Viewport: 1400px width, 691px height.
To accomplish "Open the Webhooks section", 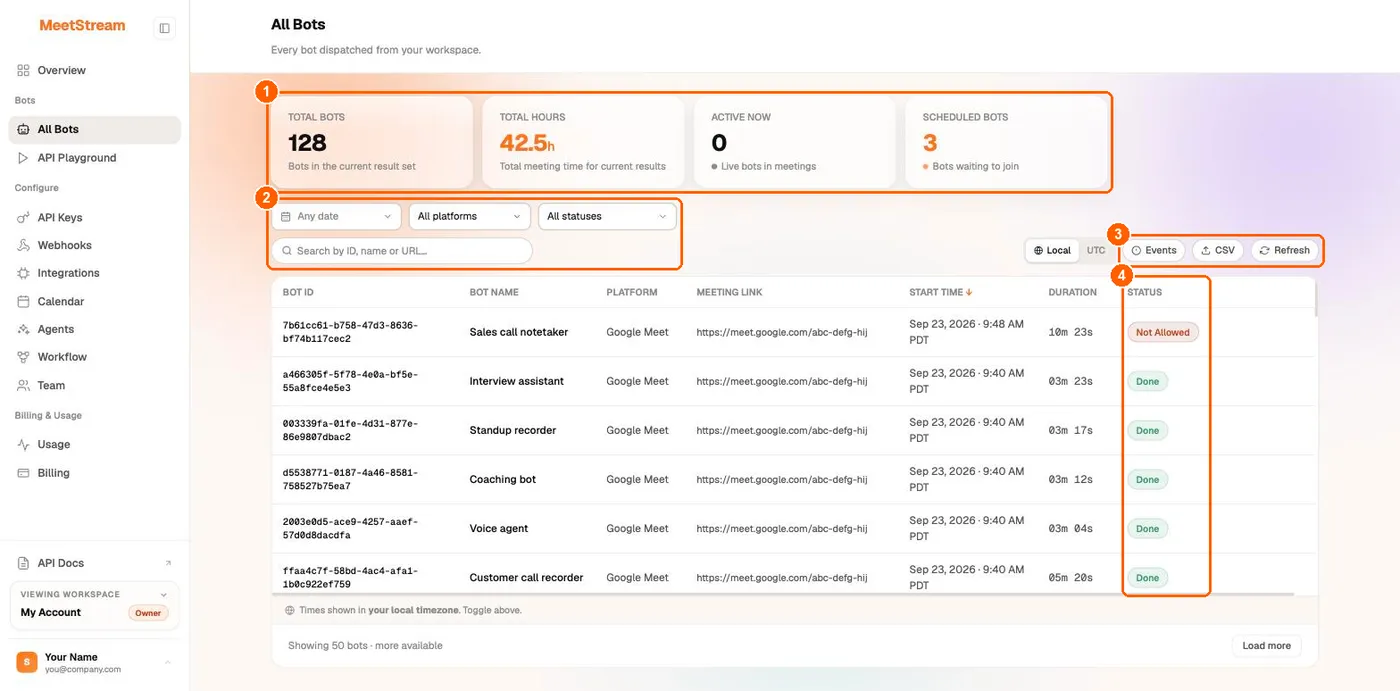I will (94, 245).
